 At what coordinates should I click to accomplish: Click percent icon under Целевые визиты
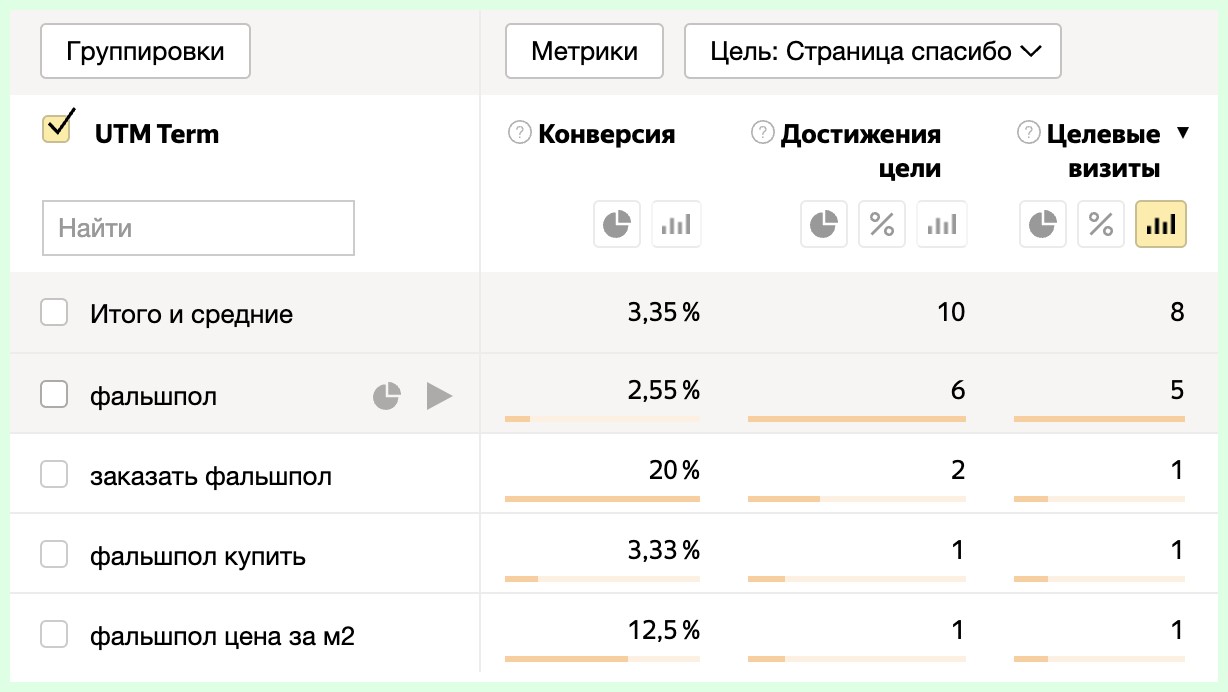point(1101,224)
